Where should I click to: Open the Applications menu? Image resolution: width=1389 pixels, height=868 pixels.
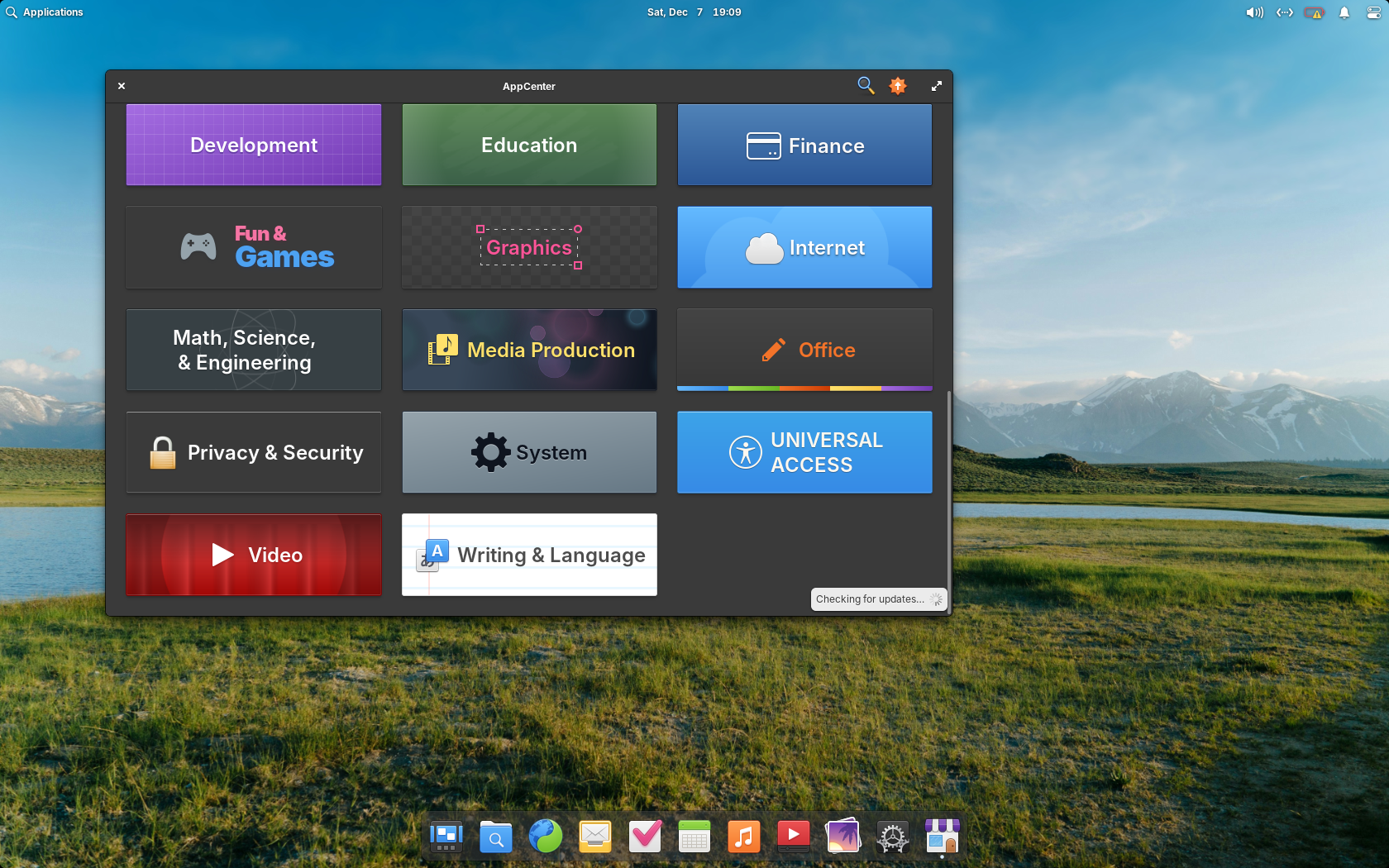[45, 12]
